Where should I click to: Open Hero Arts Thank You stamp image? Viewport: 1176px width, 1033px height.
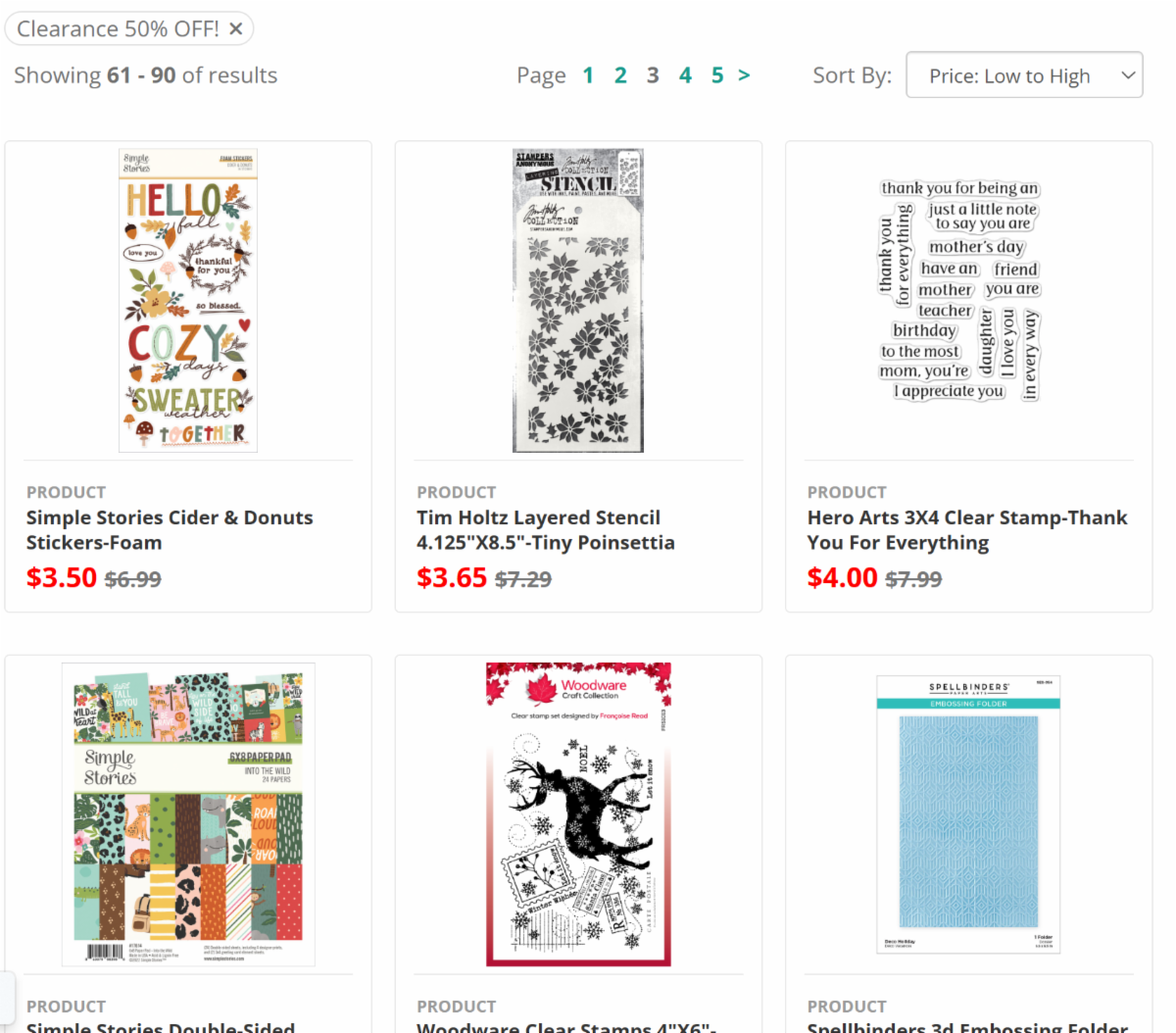tap(959, 290)
